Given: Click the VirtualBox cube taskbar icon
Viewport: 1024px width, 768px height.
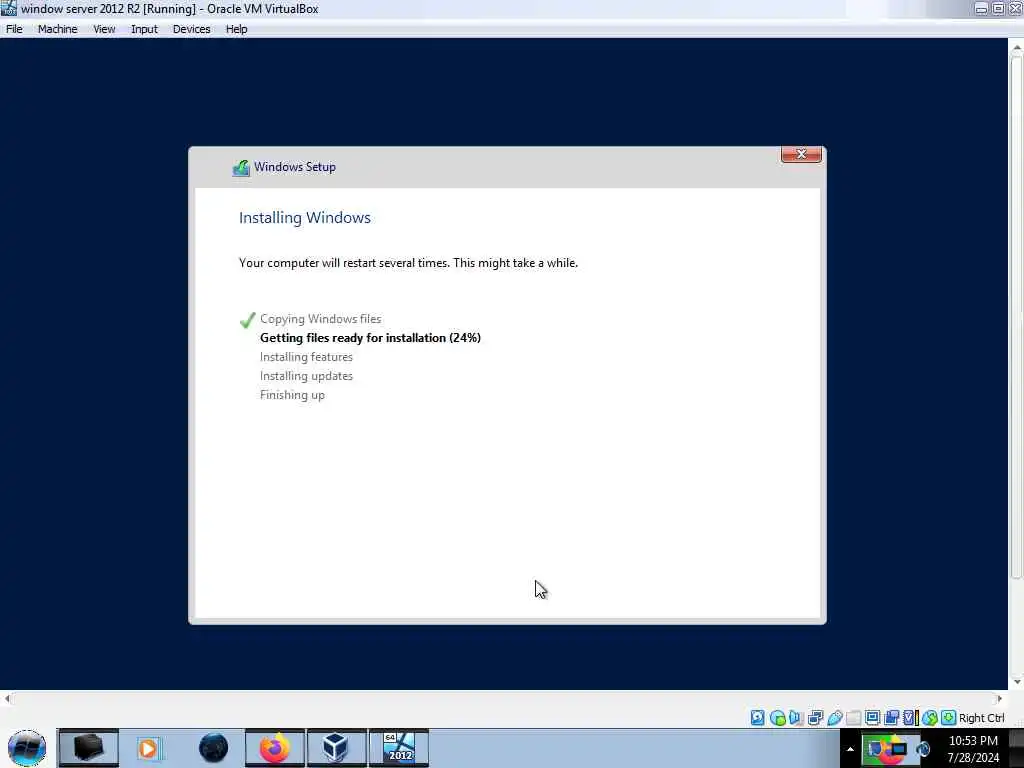Looking at the screenshot, I should tap(336, 748).
